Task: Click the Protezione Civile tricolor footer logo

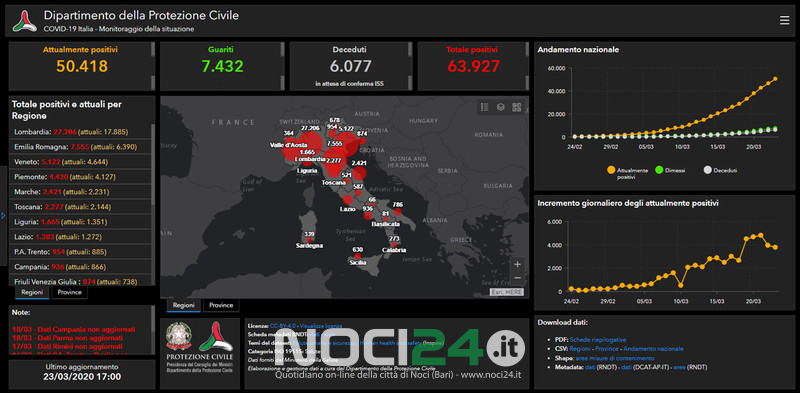Action: 216,336
